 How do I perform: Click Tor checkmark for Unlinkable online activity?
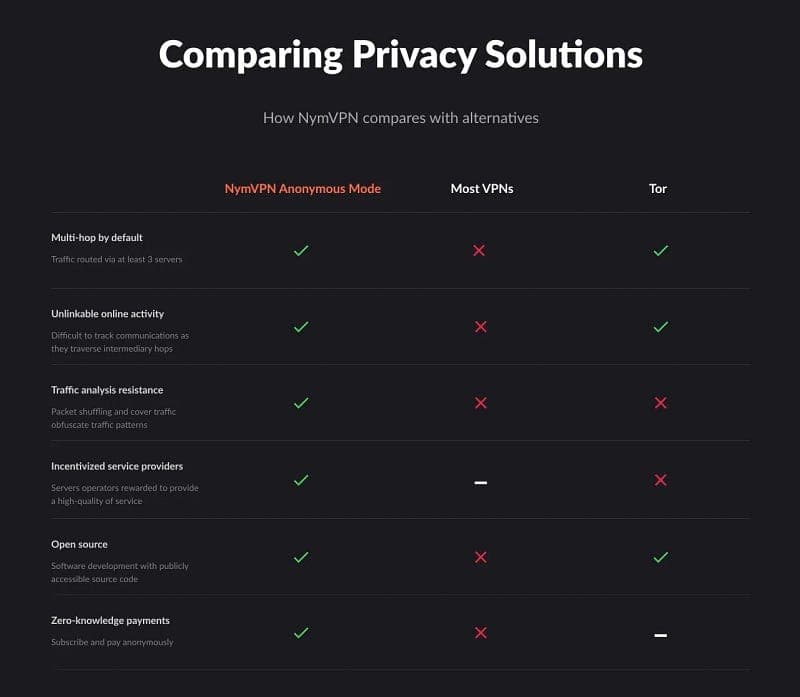click(x=660, y=326)
